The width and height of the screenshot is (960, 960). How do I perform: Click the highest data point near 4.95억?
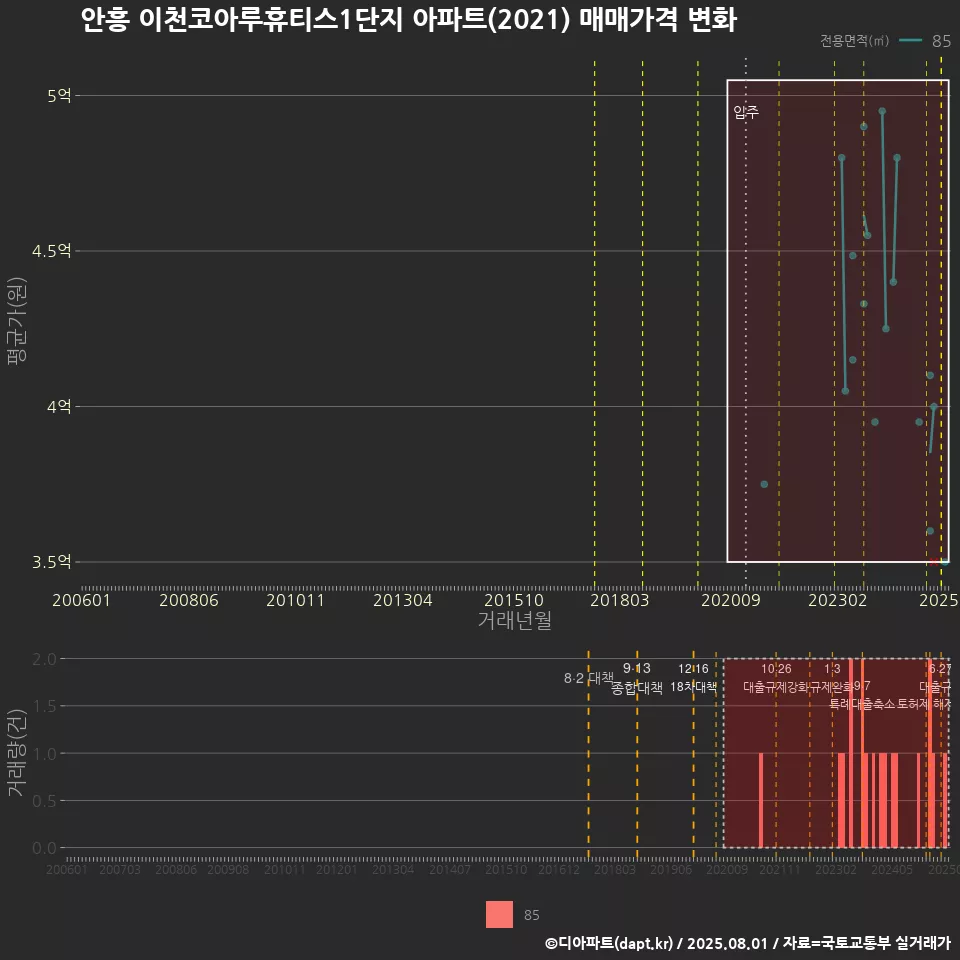[x=882, y=111]
